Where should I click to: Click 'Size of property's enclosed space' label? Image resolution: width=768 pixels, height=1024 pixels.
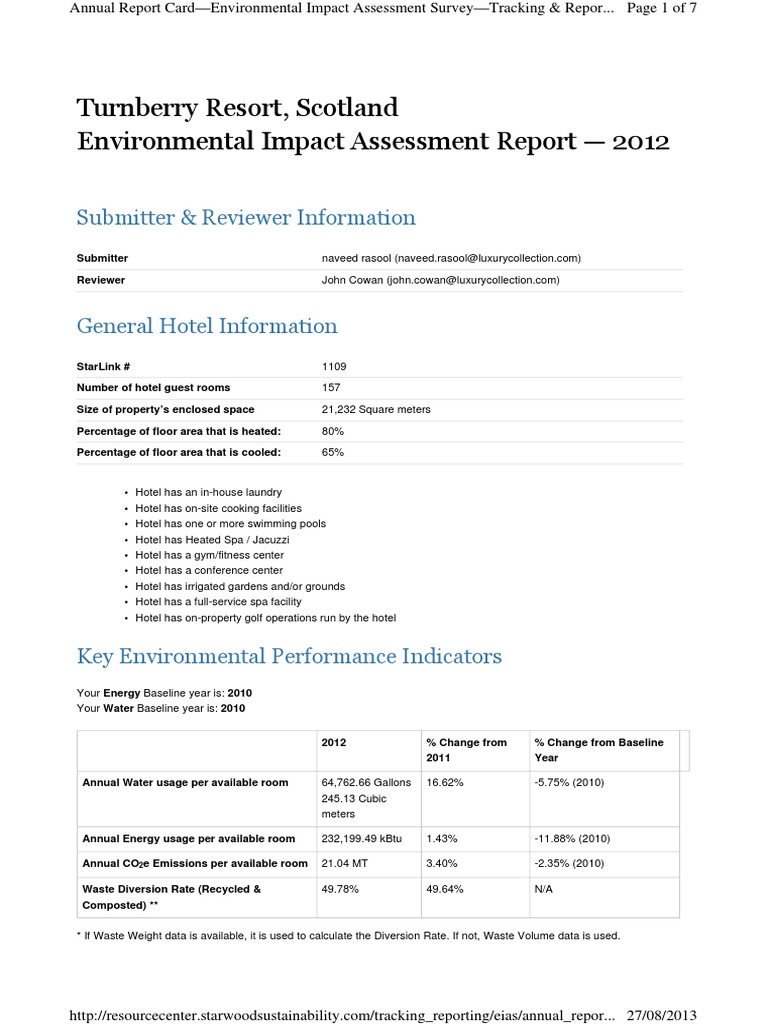point(165,409)
